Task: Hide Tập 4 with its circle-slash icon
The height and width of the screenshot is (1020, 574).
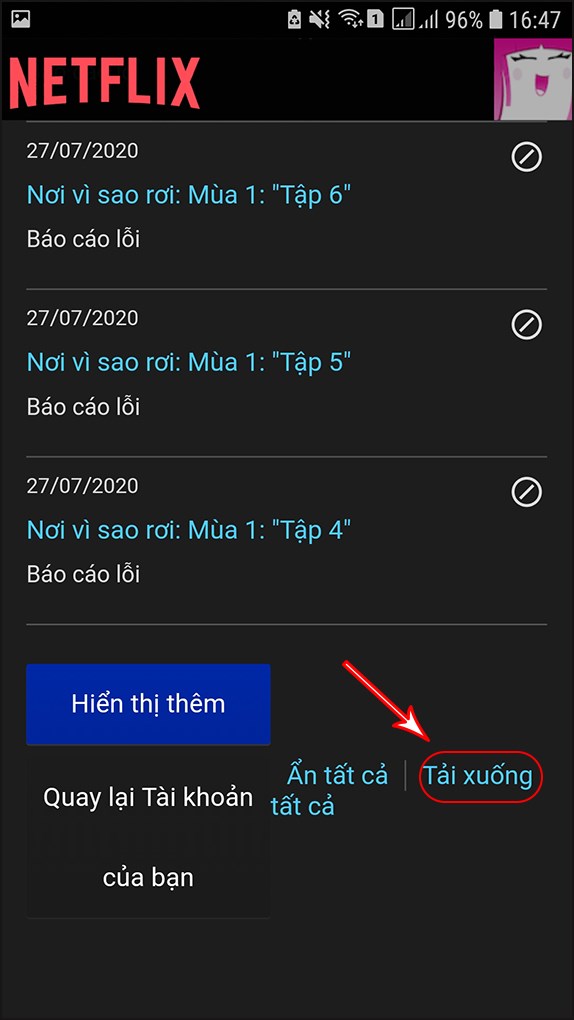Action: (x=526, y=492)
